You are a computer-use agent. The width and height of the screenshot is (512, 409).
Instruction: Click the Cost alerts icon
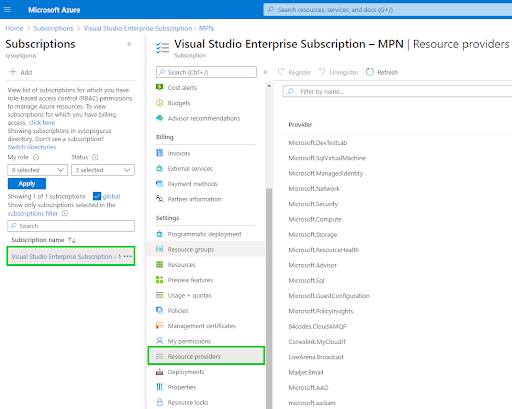(160, 87)
